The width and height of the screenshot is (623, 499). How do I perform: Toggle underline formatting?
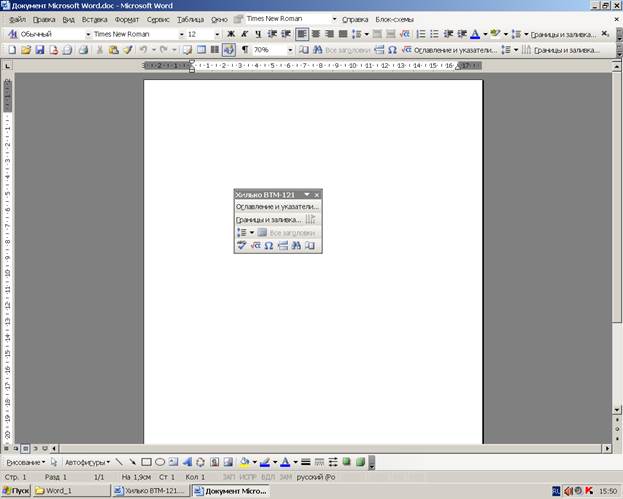click(257, 34)
